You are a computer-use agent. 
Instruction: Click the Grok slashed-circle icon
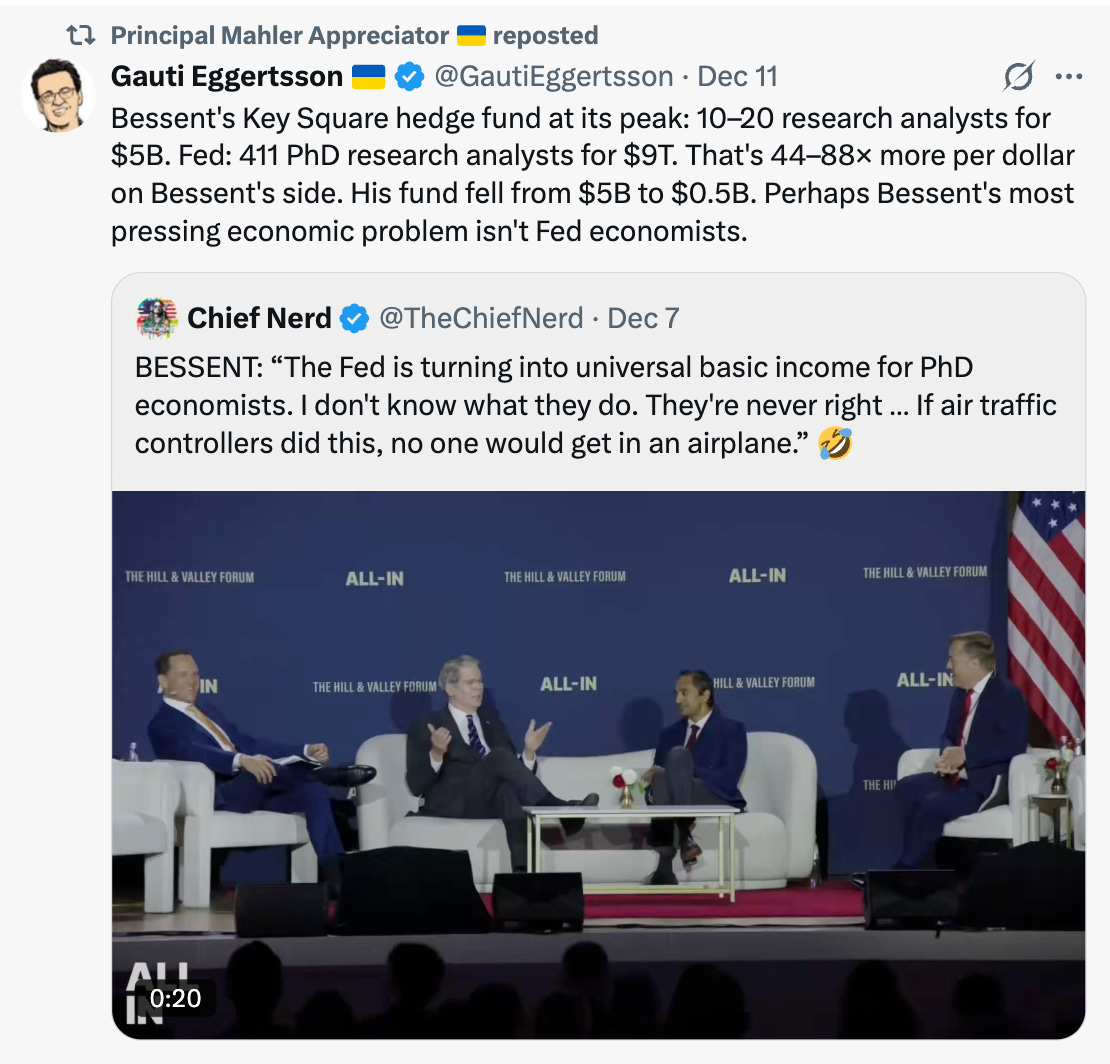pos(1018,76)
